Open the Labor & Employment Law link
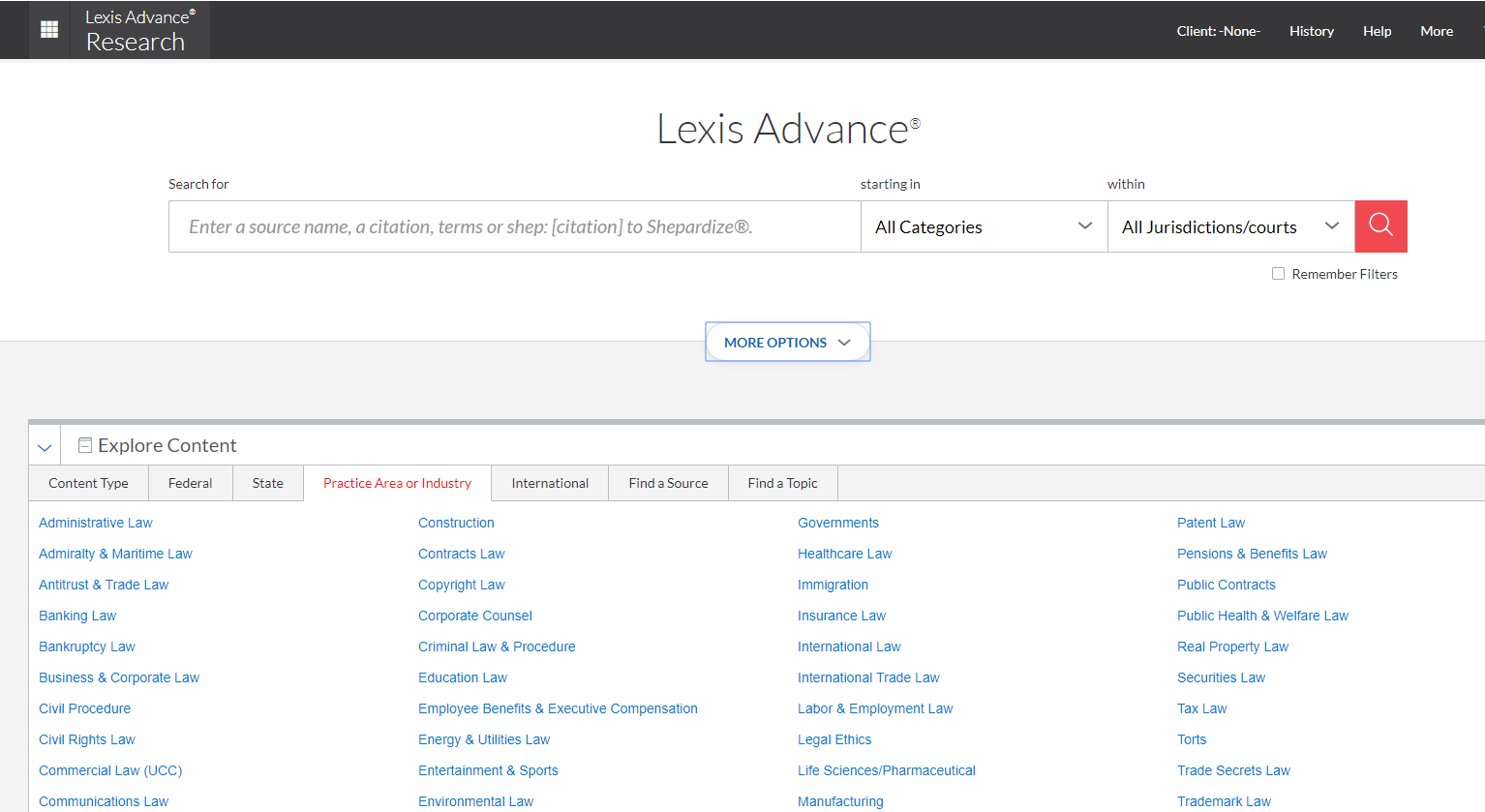 [875, 708]
